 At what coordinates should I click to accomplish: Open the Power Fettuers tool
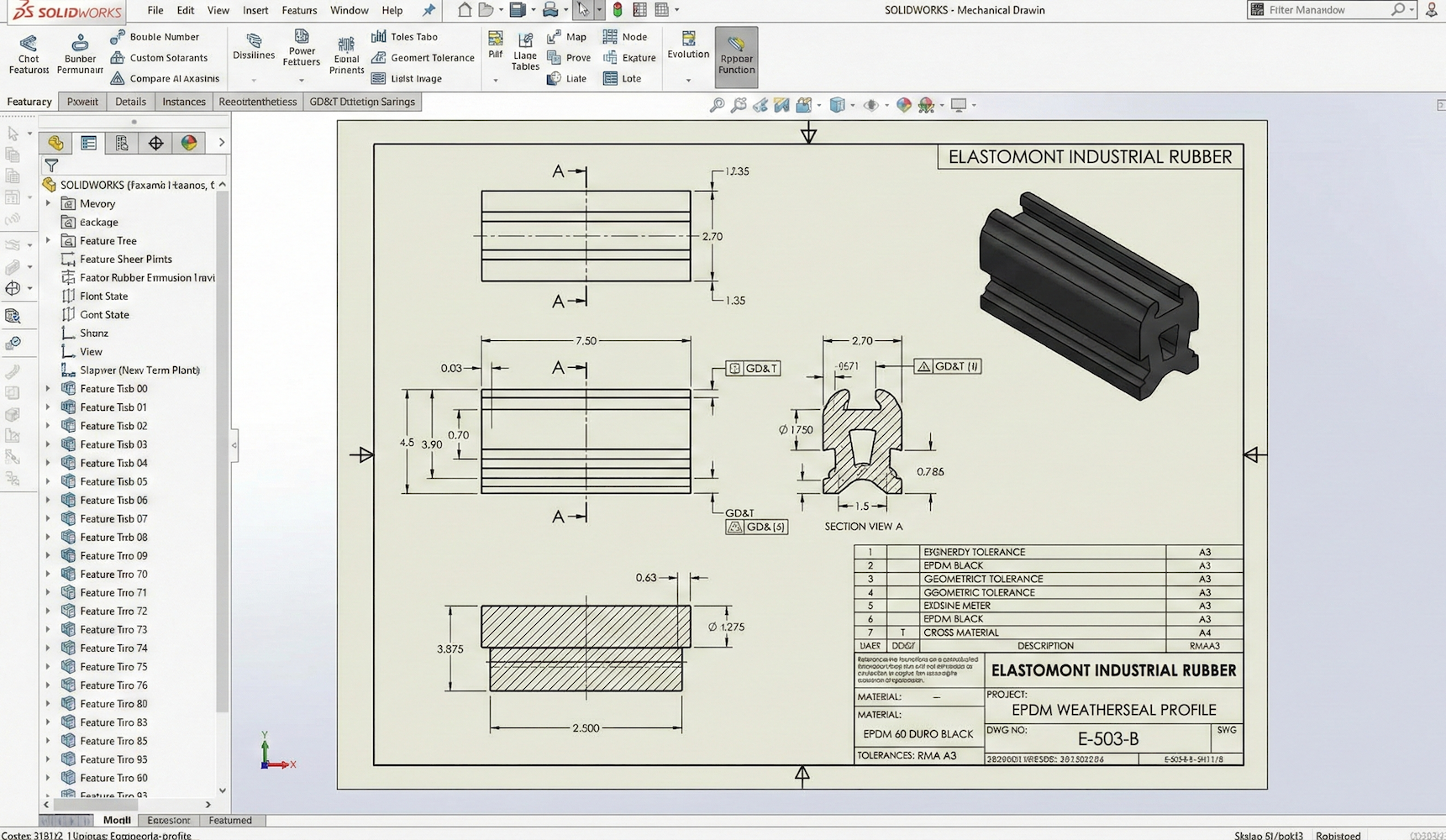tap(301, 53)
